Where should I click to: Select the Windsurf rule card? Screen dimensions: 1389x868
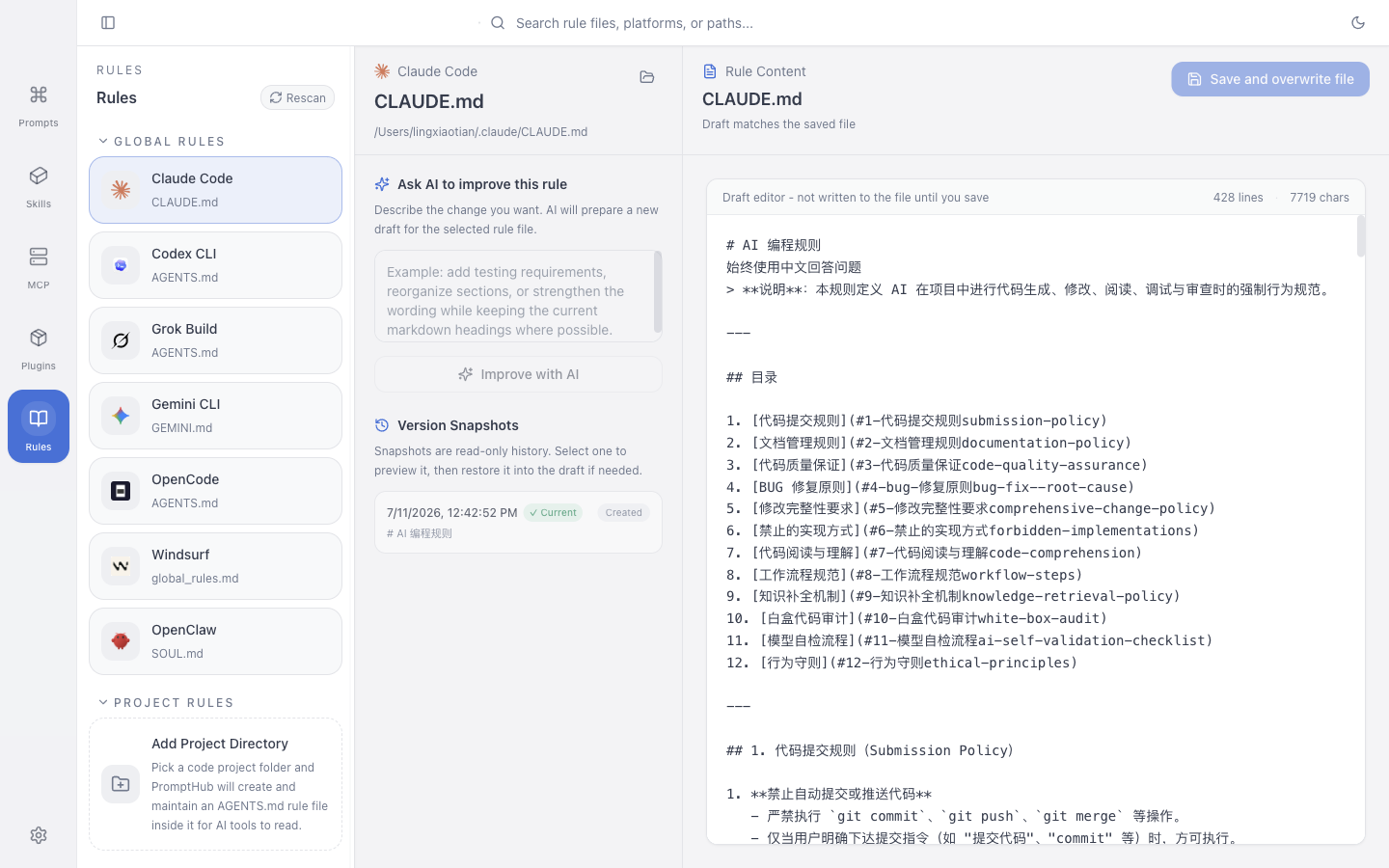pos(215,566)
